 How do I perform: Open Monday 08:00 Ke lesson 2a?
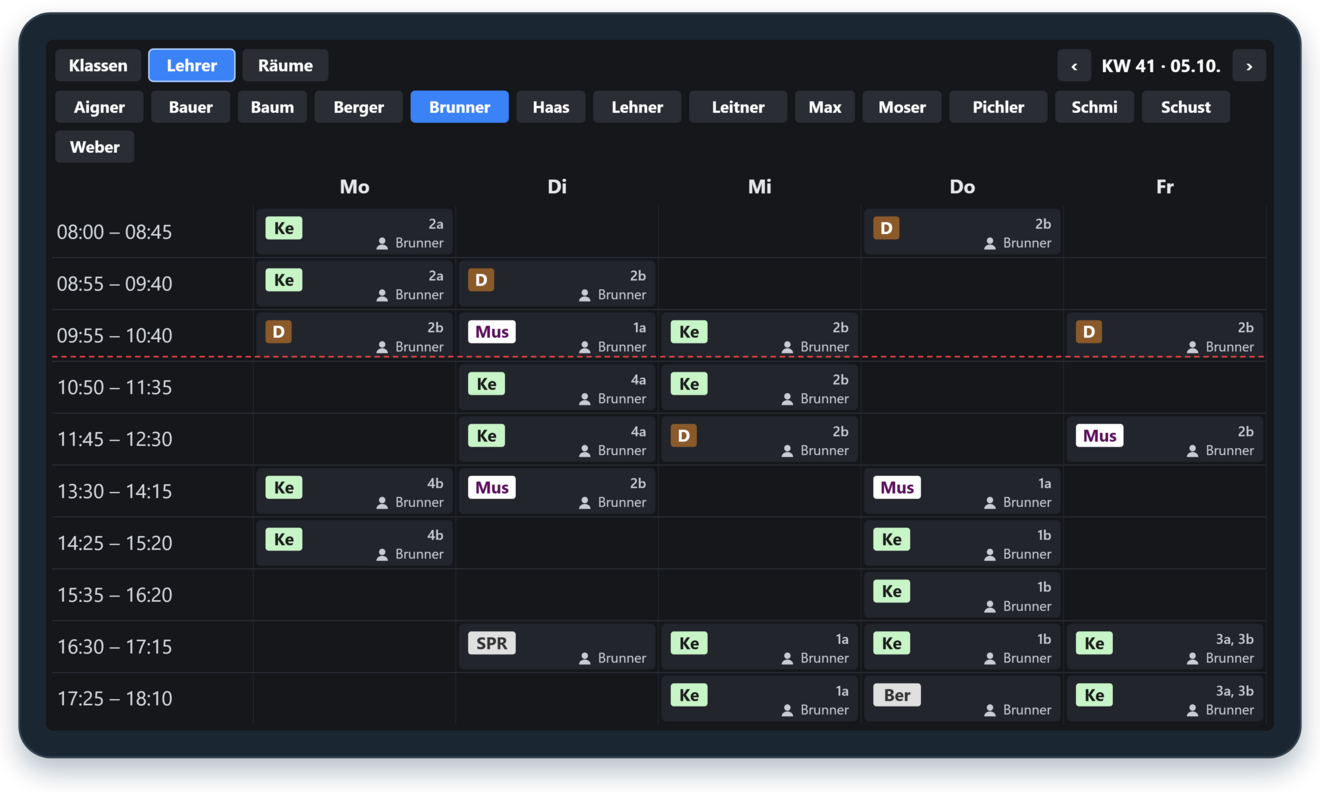pos(355,232)
